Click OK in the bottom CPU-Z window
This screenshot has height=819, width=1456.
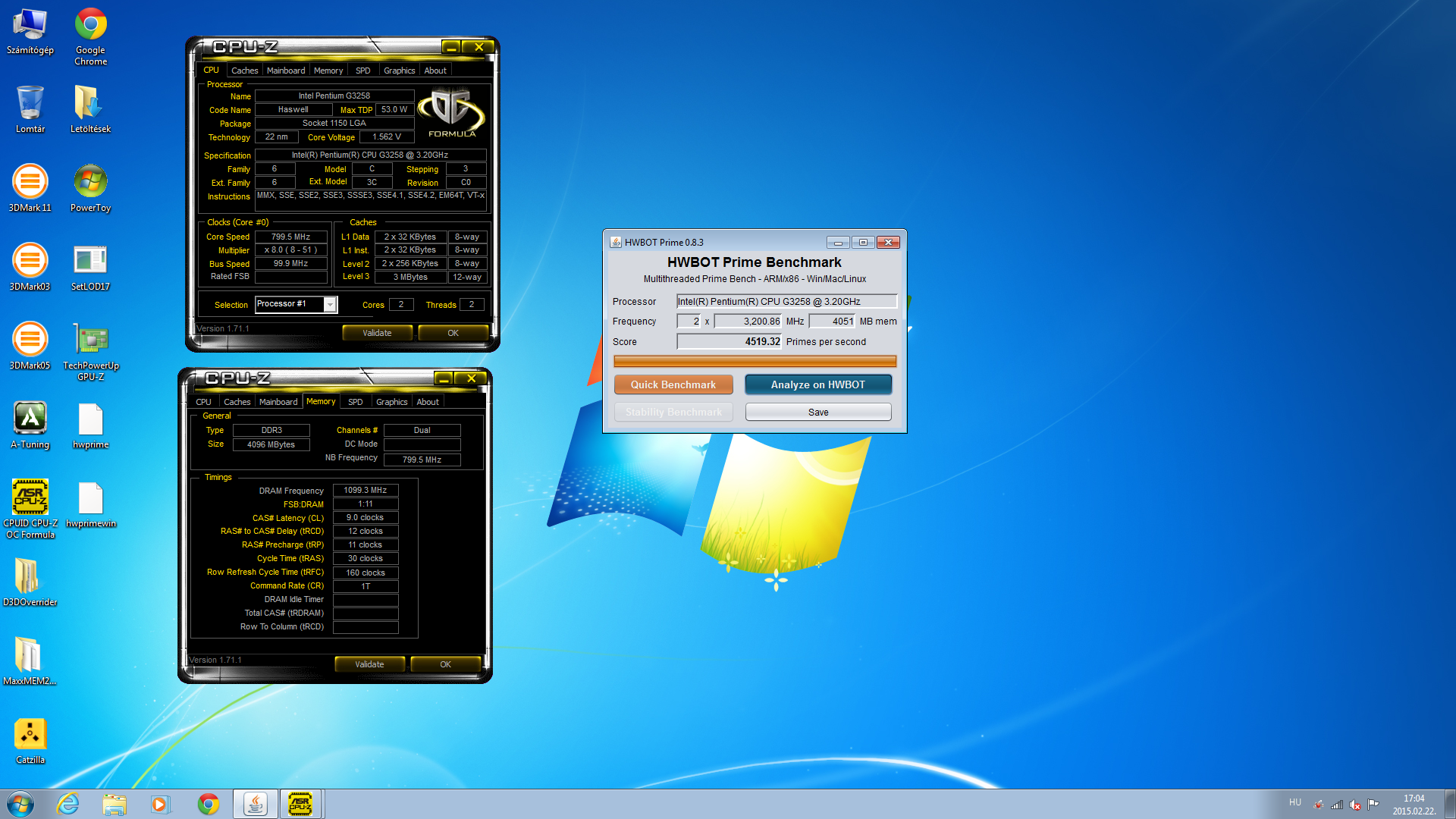(445, 664)
